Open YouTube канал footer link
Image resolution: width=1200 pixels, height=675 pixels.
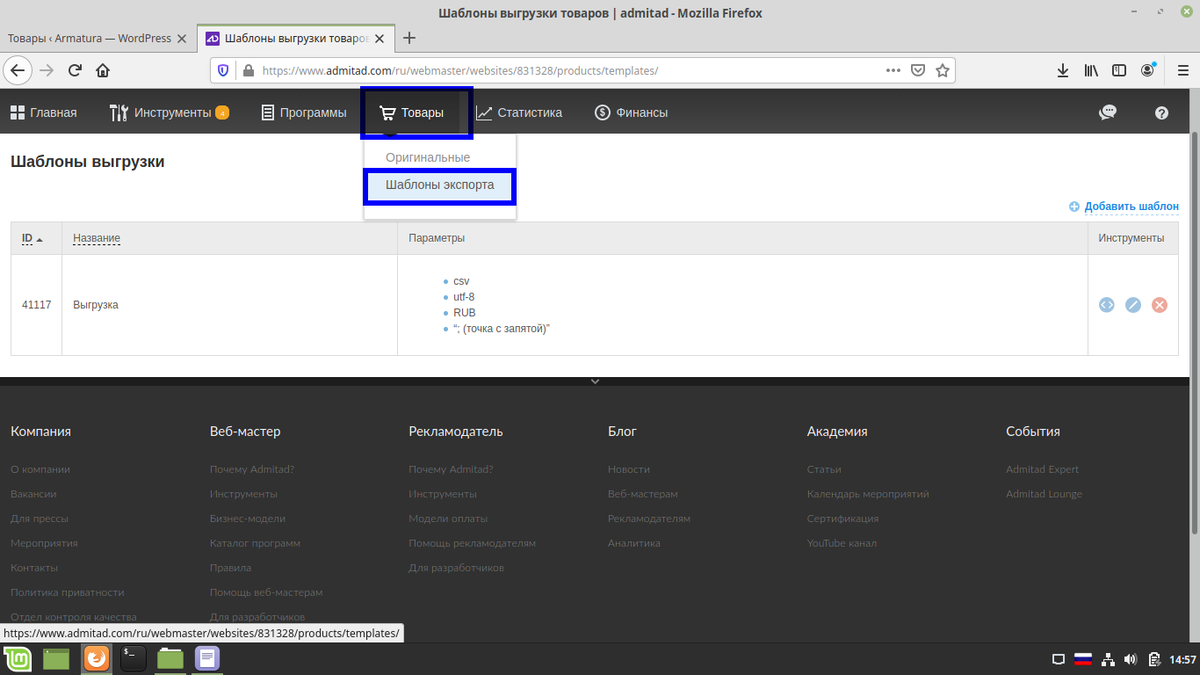tap(841, 543)
